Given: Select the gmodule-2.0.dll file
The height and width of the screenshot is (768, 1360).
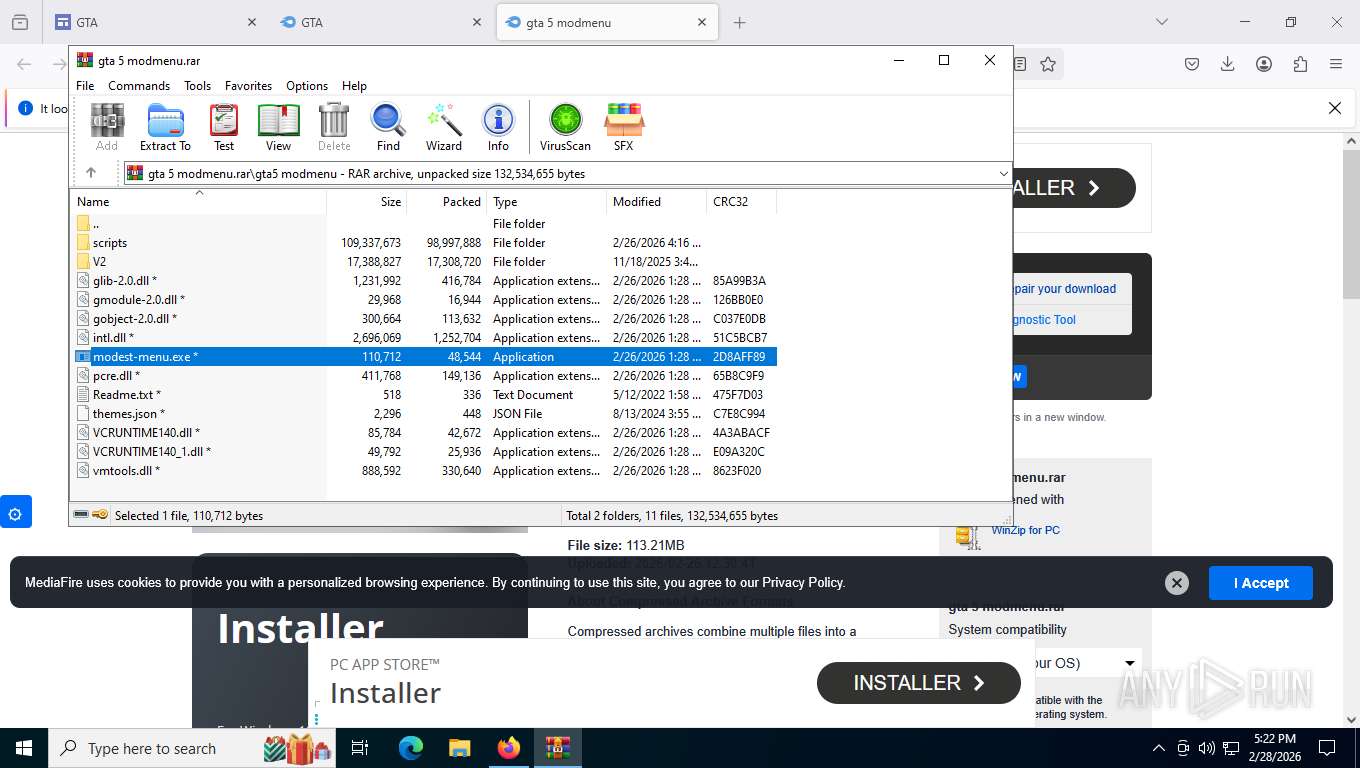Looking at the screenshot, I should (x=425, y=300).
